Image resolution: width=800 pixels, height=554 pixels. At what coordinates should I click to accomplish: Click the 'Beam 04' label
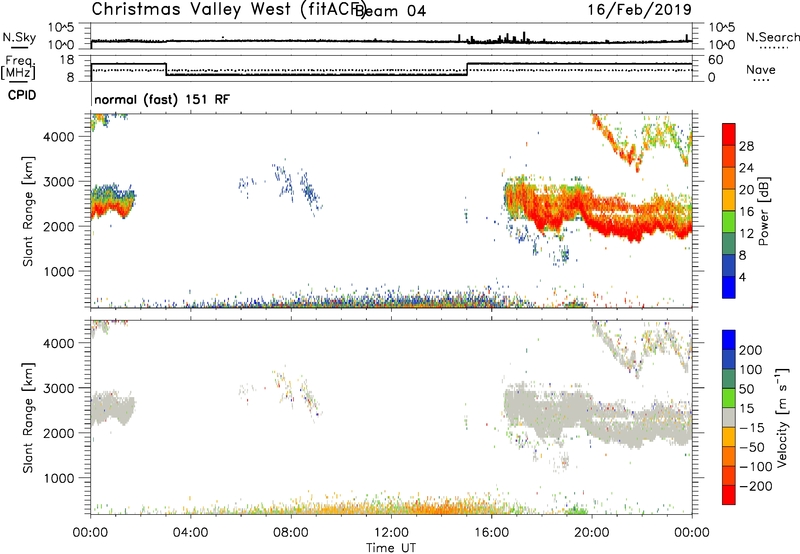(391, 11)
